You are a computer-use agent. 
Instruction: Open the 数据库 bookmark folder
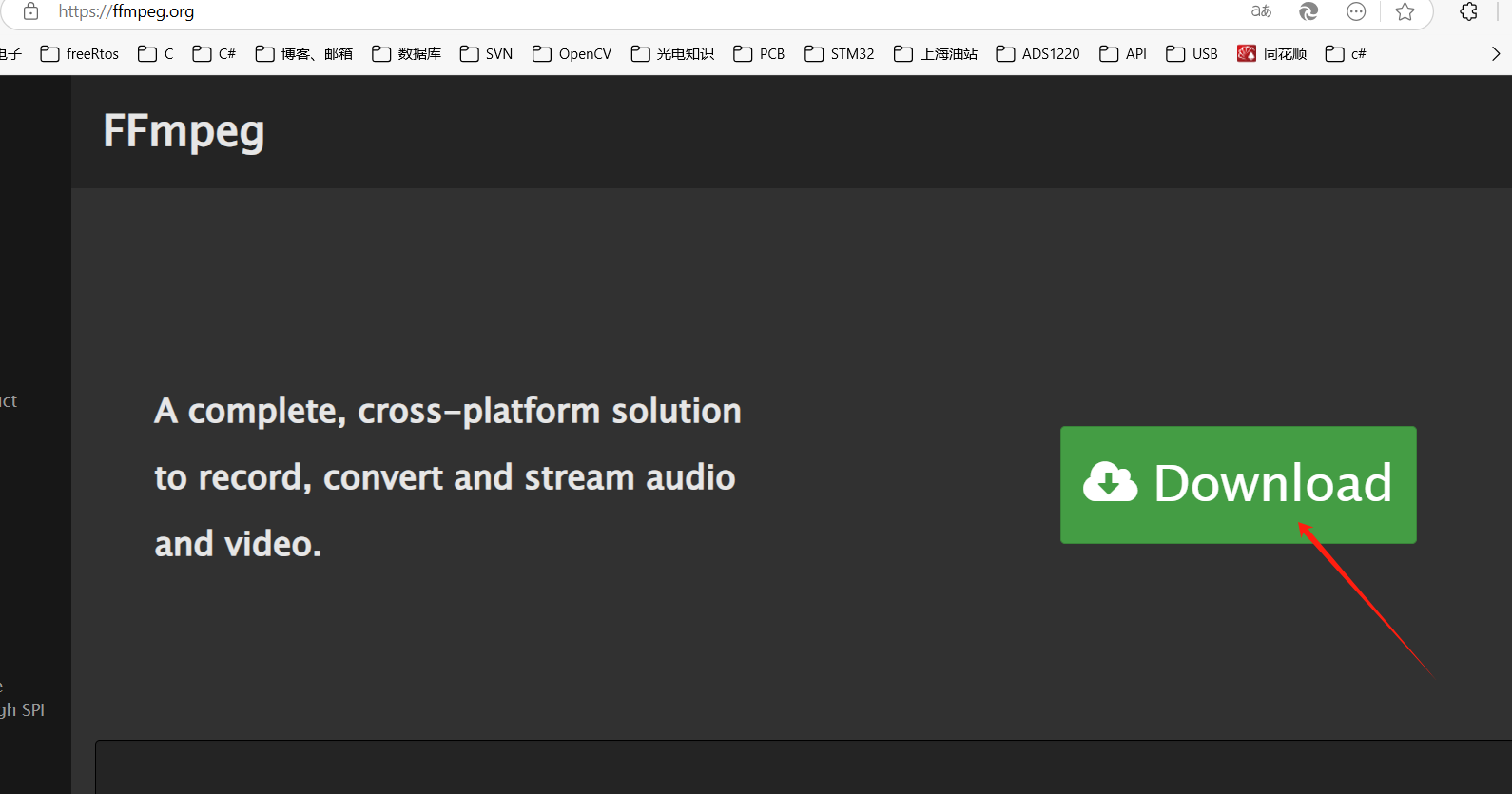(407, 54)
